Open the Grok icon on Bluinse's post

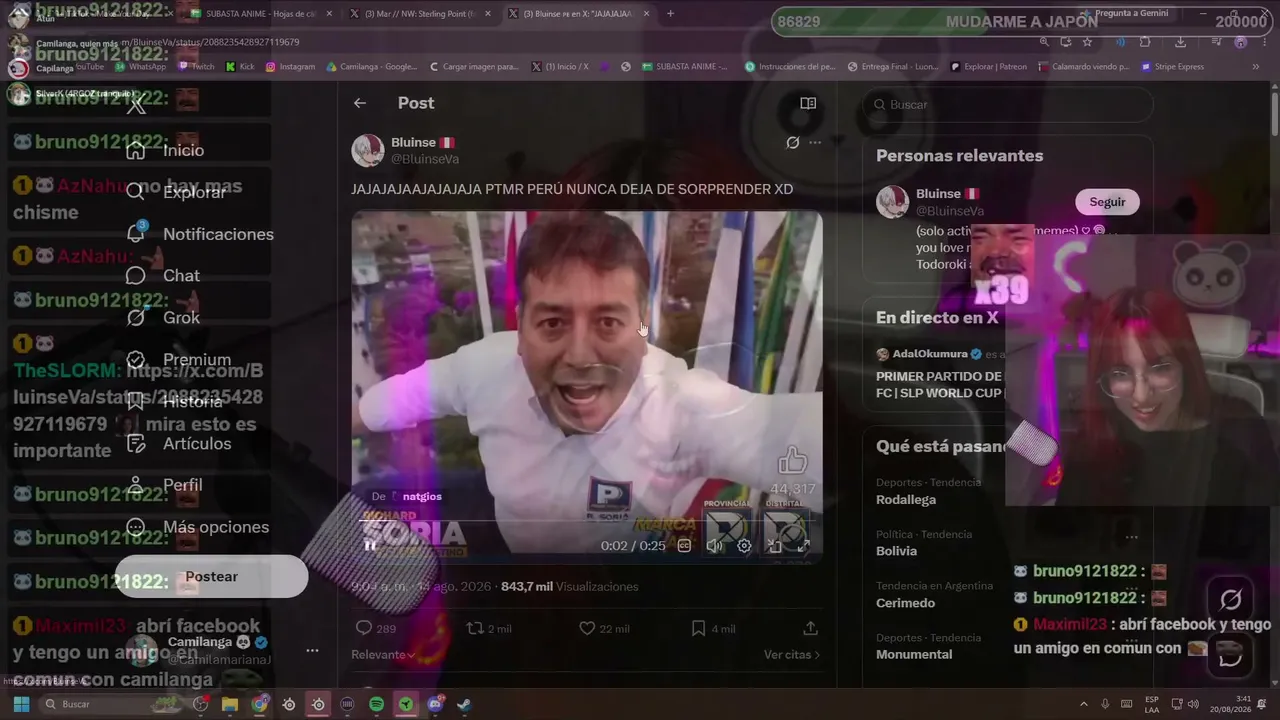[x=793, y=143]
